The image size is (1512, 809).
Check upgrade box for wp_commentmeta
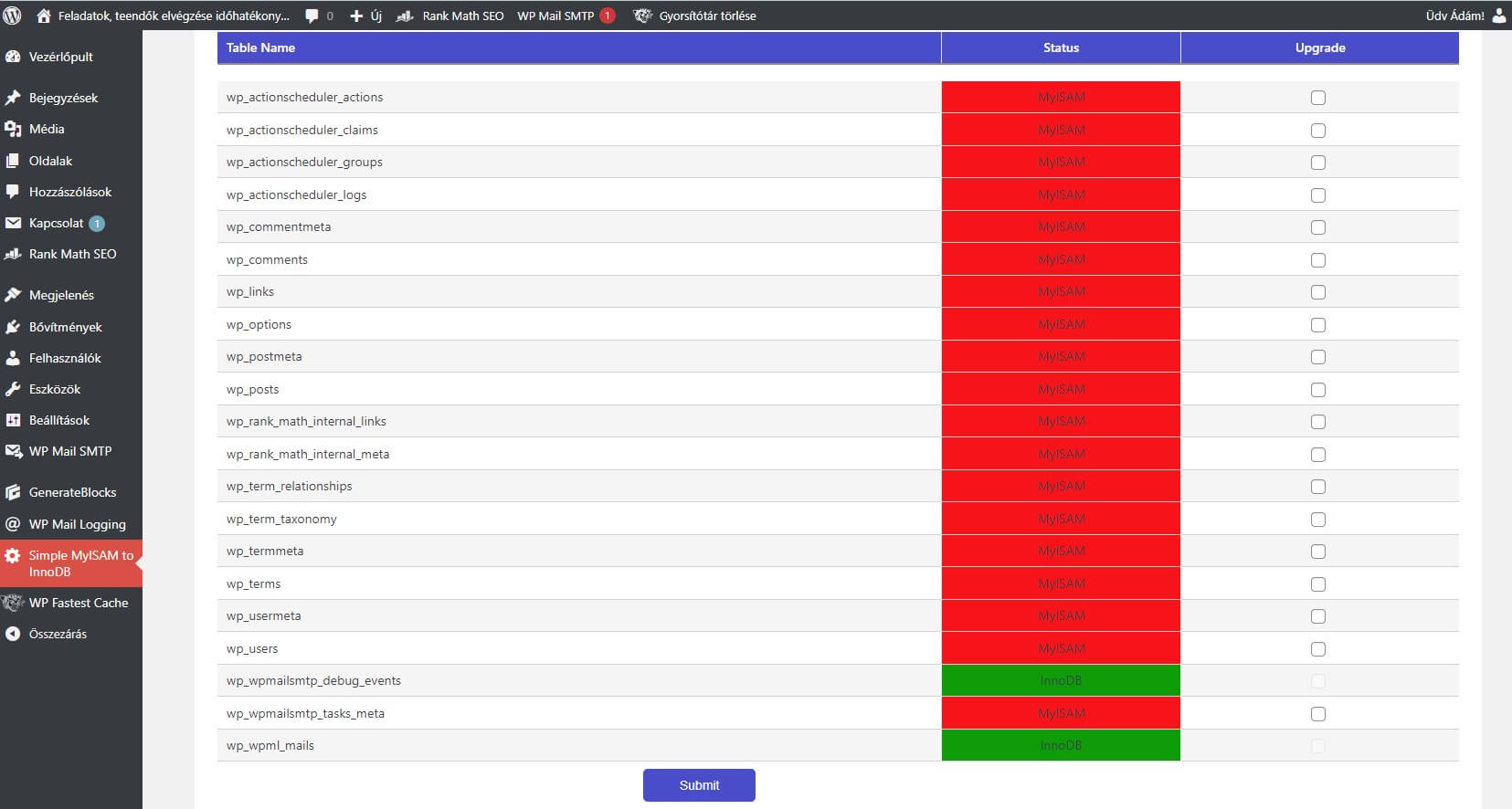coord(1318,227)
